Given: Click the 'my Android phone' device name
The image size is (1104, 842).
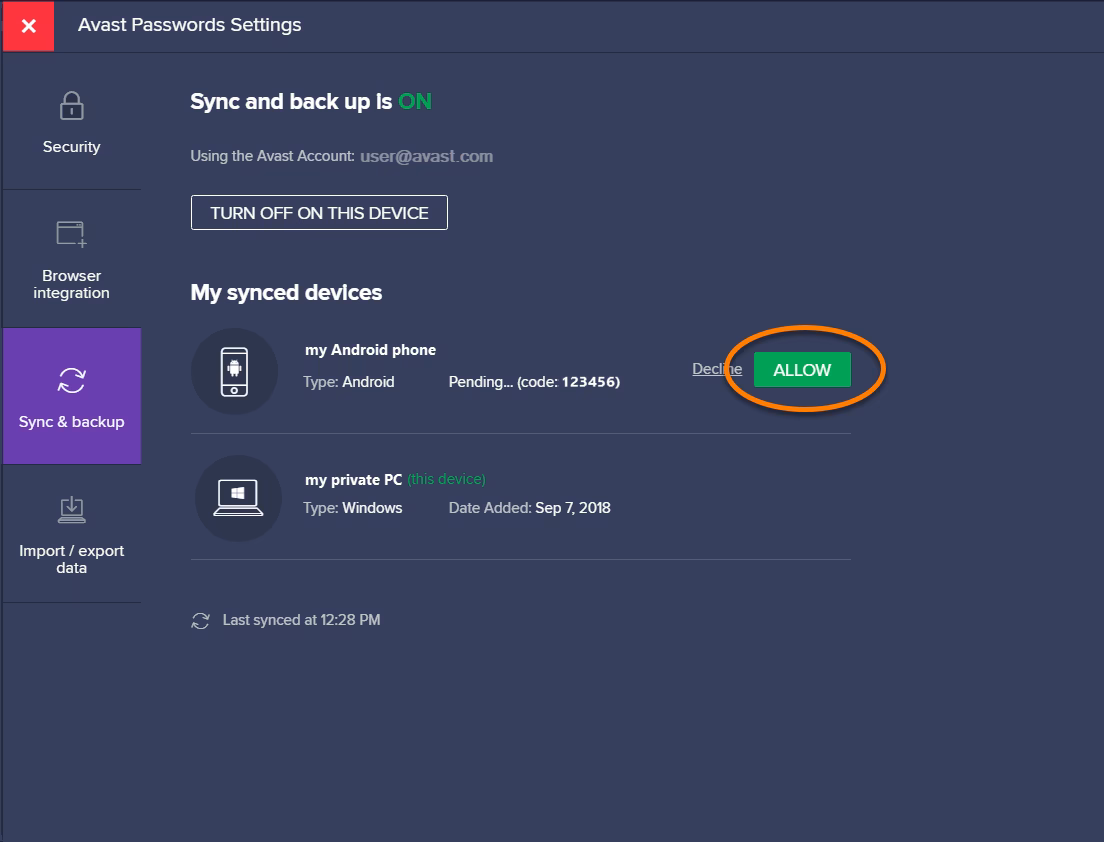Looking at the screenshot, I should pos(370,350).
